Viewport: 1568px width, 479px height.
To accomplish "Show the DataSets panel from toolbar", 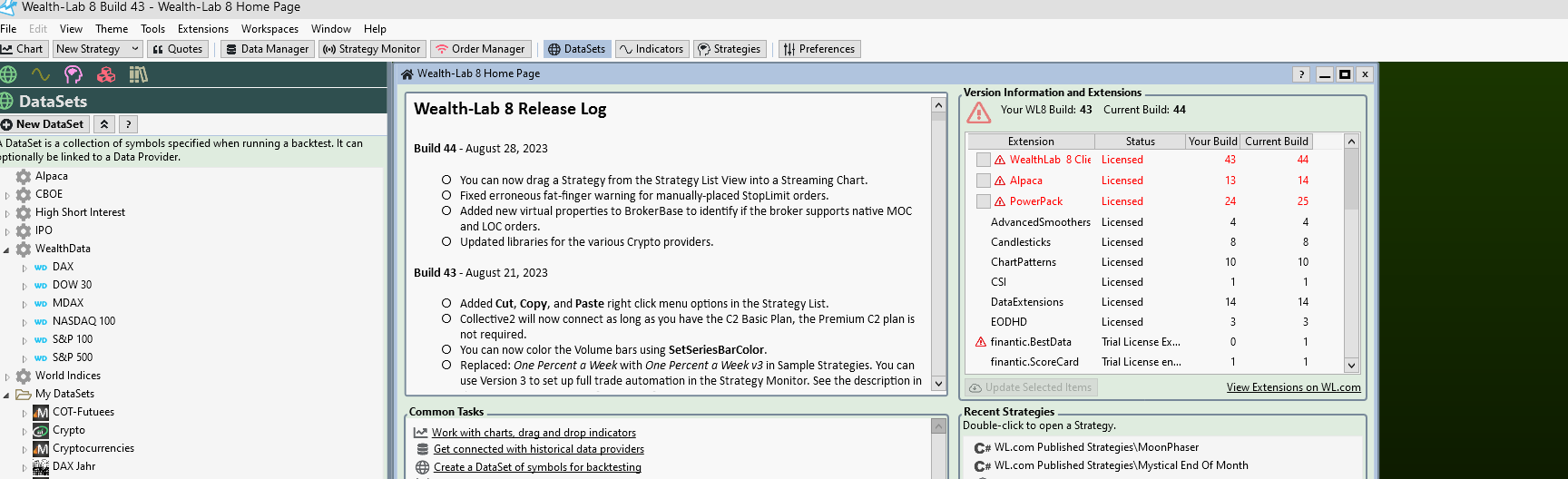I will point(576,49).
